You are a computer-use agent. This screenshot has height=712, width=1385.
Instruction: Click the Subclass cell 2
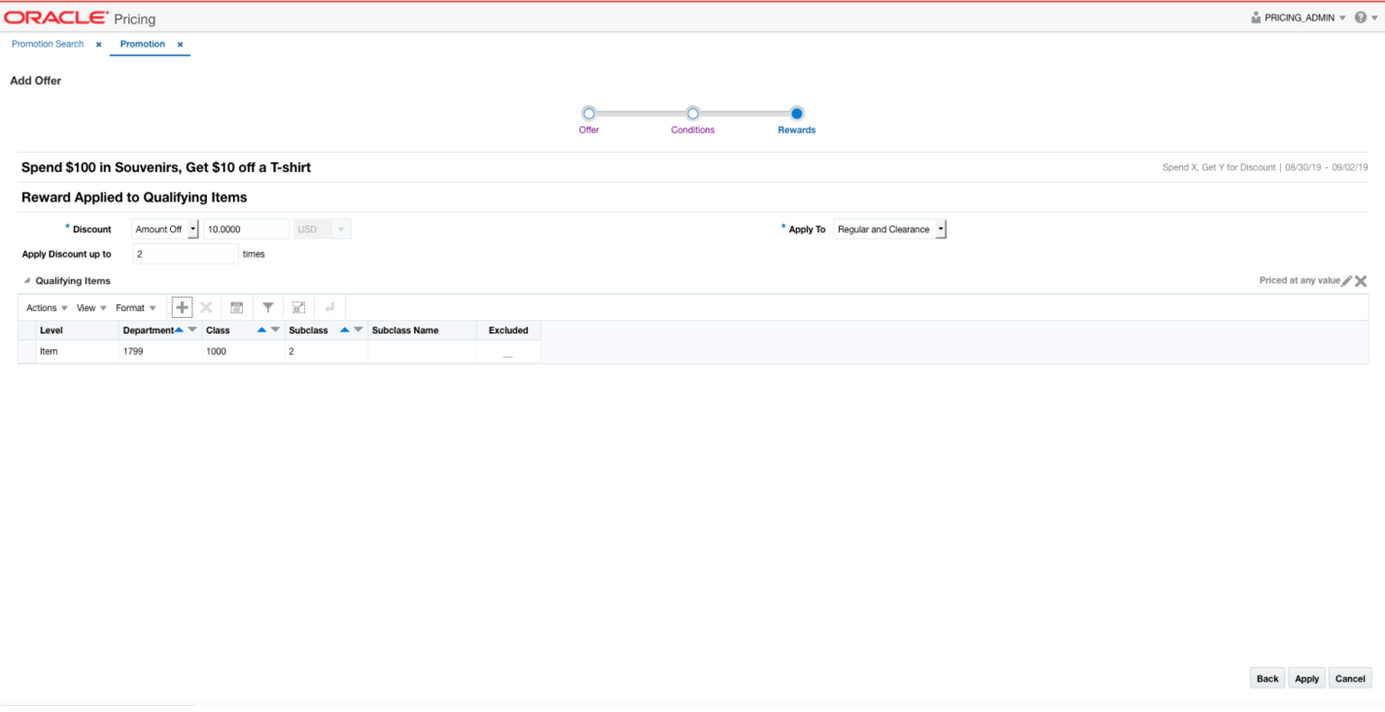(x=326, y=352)
